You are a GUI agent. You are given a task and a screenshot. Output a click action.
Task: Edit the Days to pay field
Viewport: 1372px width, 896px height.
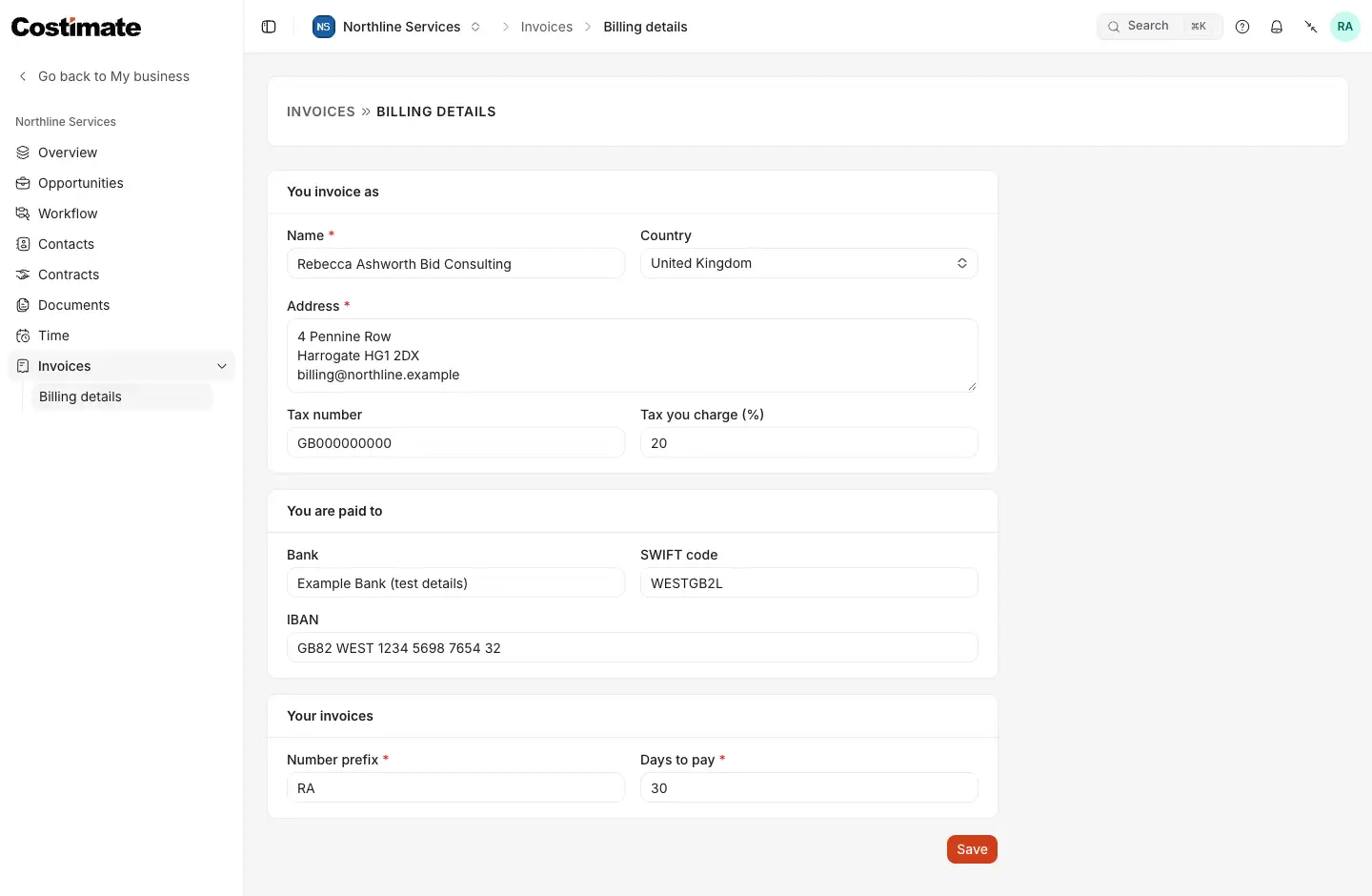click(809, 788)
